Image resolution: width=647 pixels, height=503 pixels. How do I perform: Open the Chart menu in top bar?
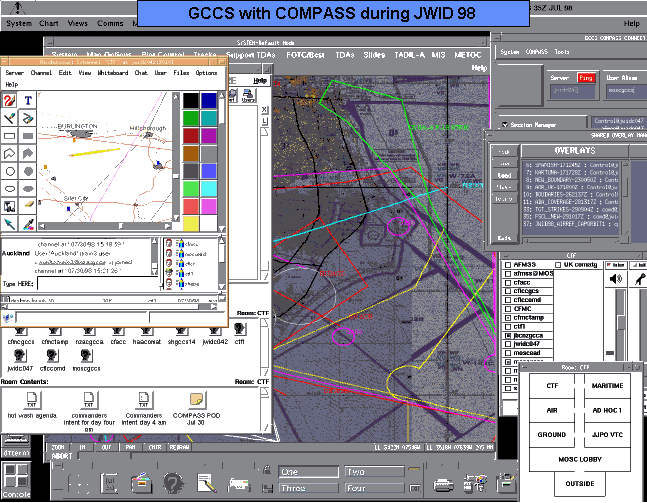click(49, 24)
